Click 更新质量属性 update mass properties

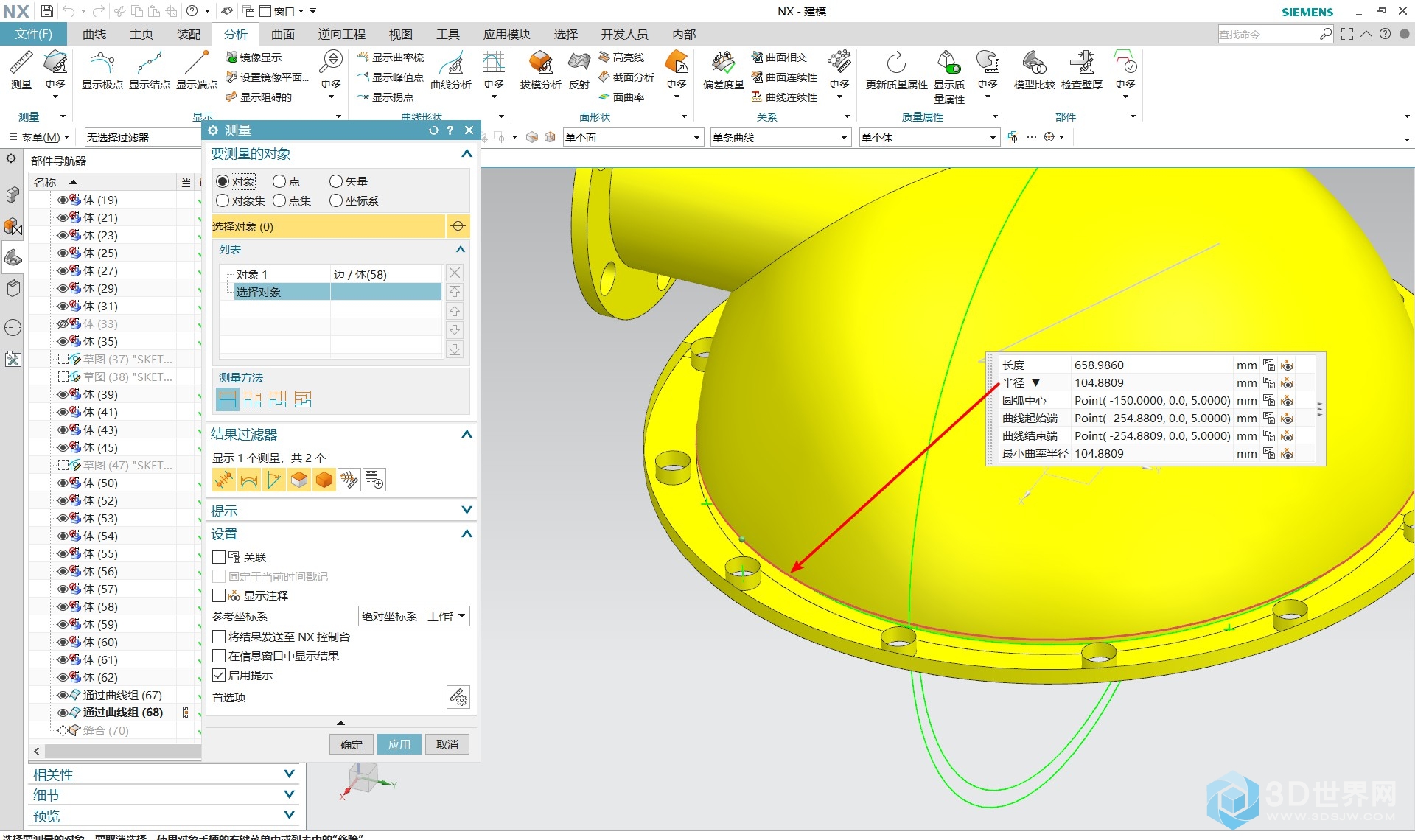(x=896, y=70)
